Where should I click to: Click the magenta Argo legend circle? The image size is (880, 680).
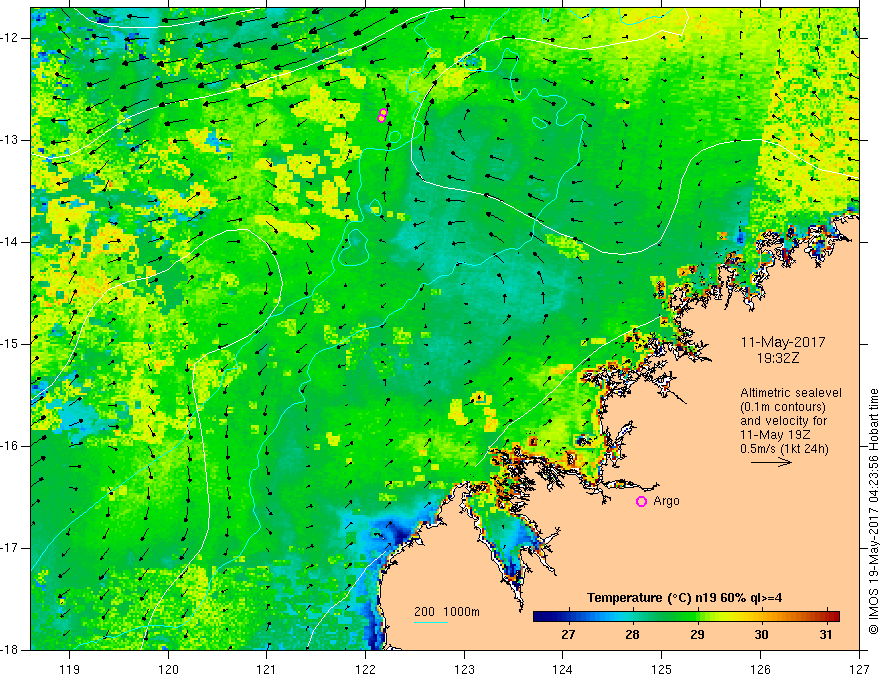(641, 501)
